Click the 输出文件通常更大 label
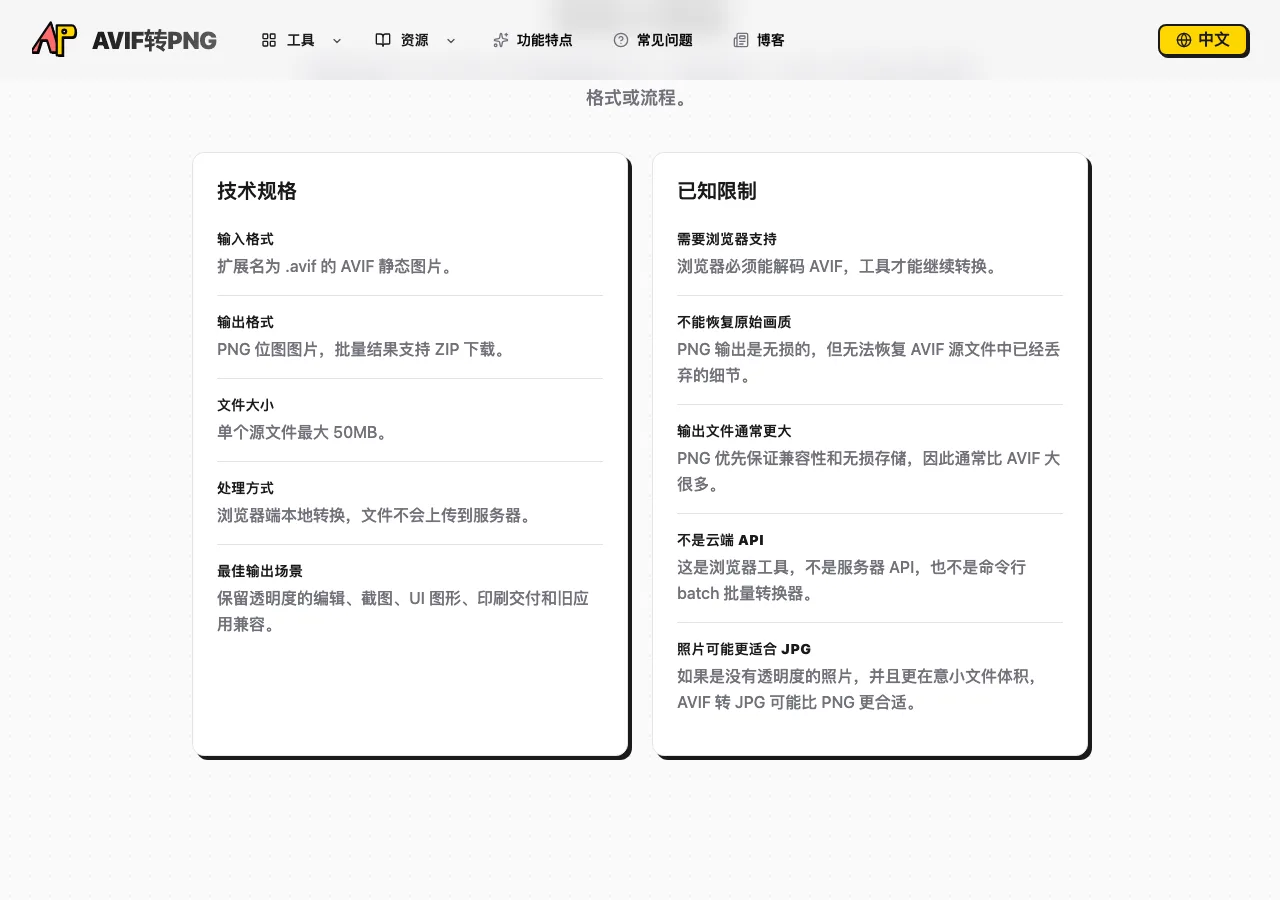 [x=734, y=431]
